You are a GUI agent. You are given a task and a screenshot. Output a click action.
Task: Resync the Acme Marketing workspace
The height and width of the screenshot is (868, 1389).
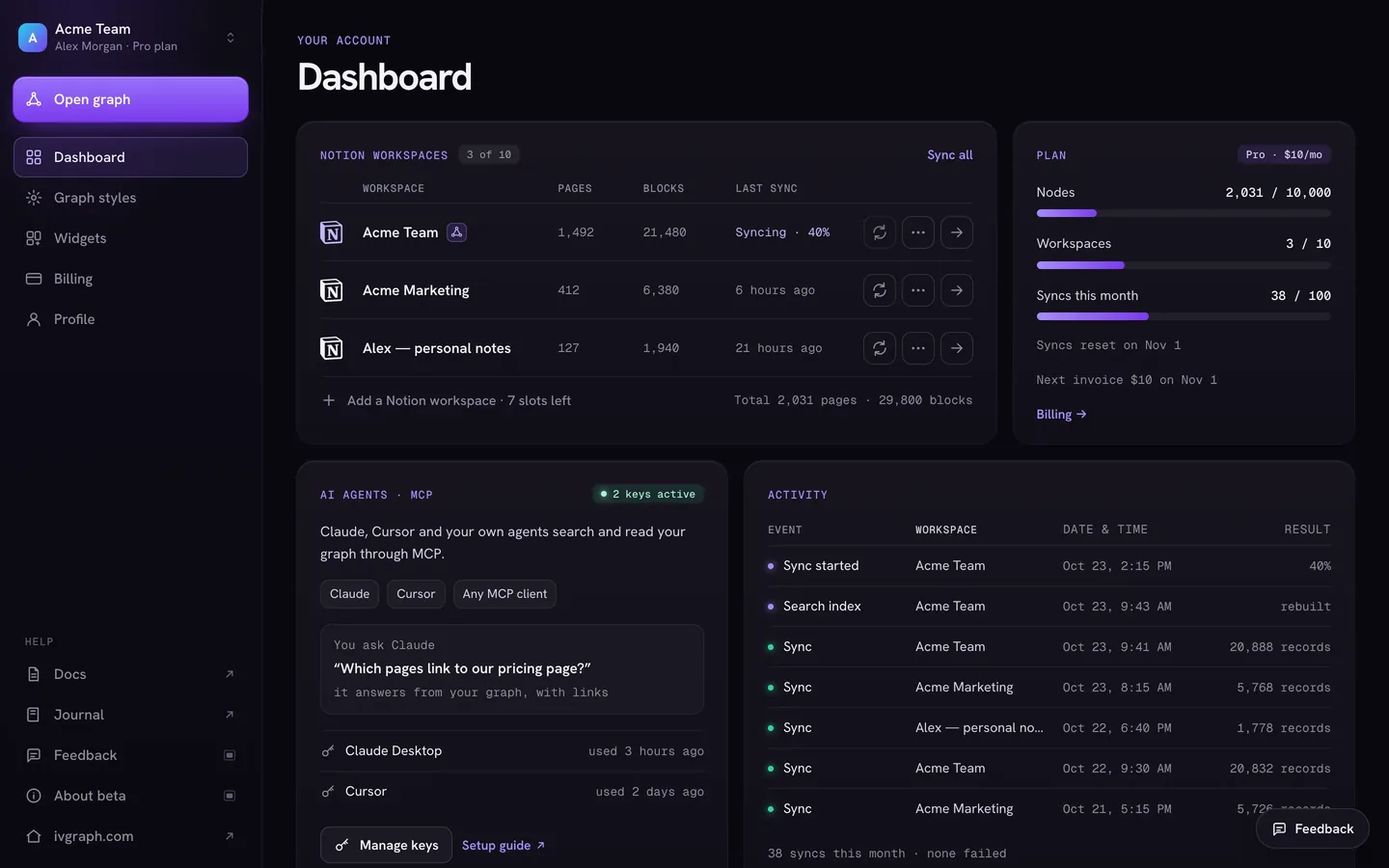tap(879, 290)
